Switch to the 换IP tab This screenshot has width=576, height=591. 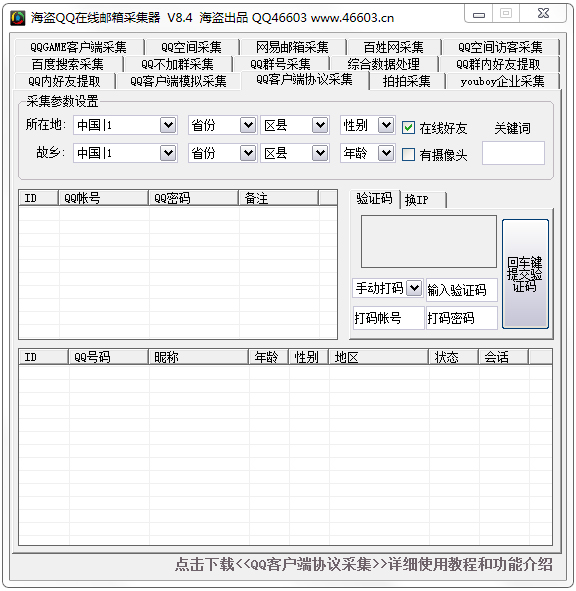tap(422, 200)
